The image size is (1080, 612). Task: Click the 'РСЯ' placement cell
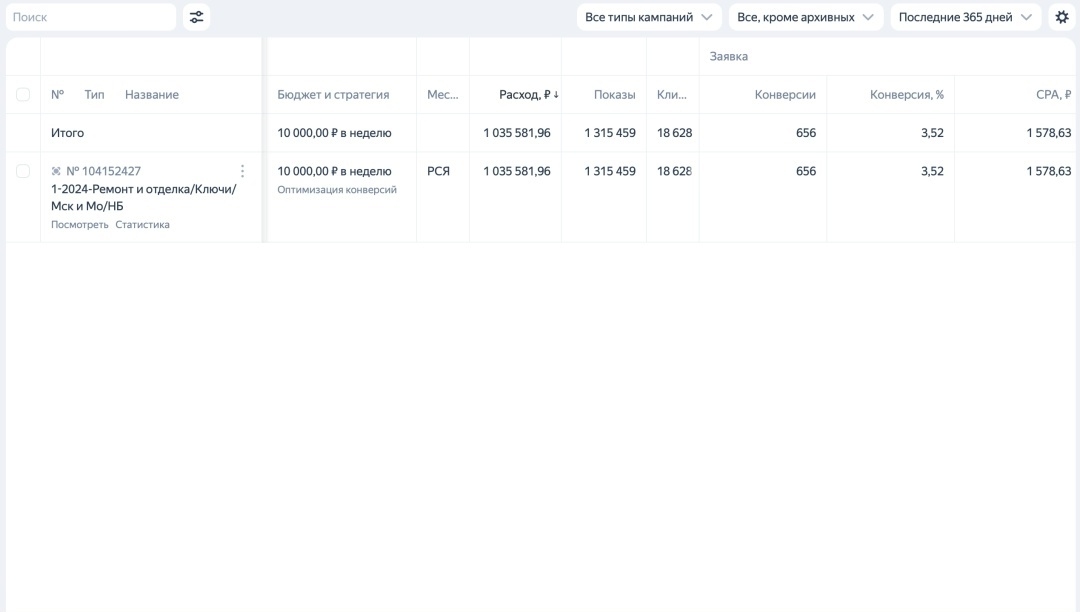(438, 171)
